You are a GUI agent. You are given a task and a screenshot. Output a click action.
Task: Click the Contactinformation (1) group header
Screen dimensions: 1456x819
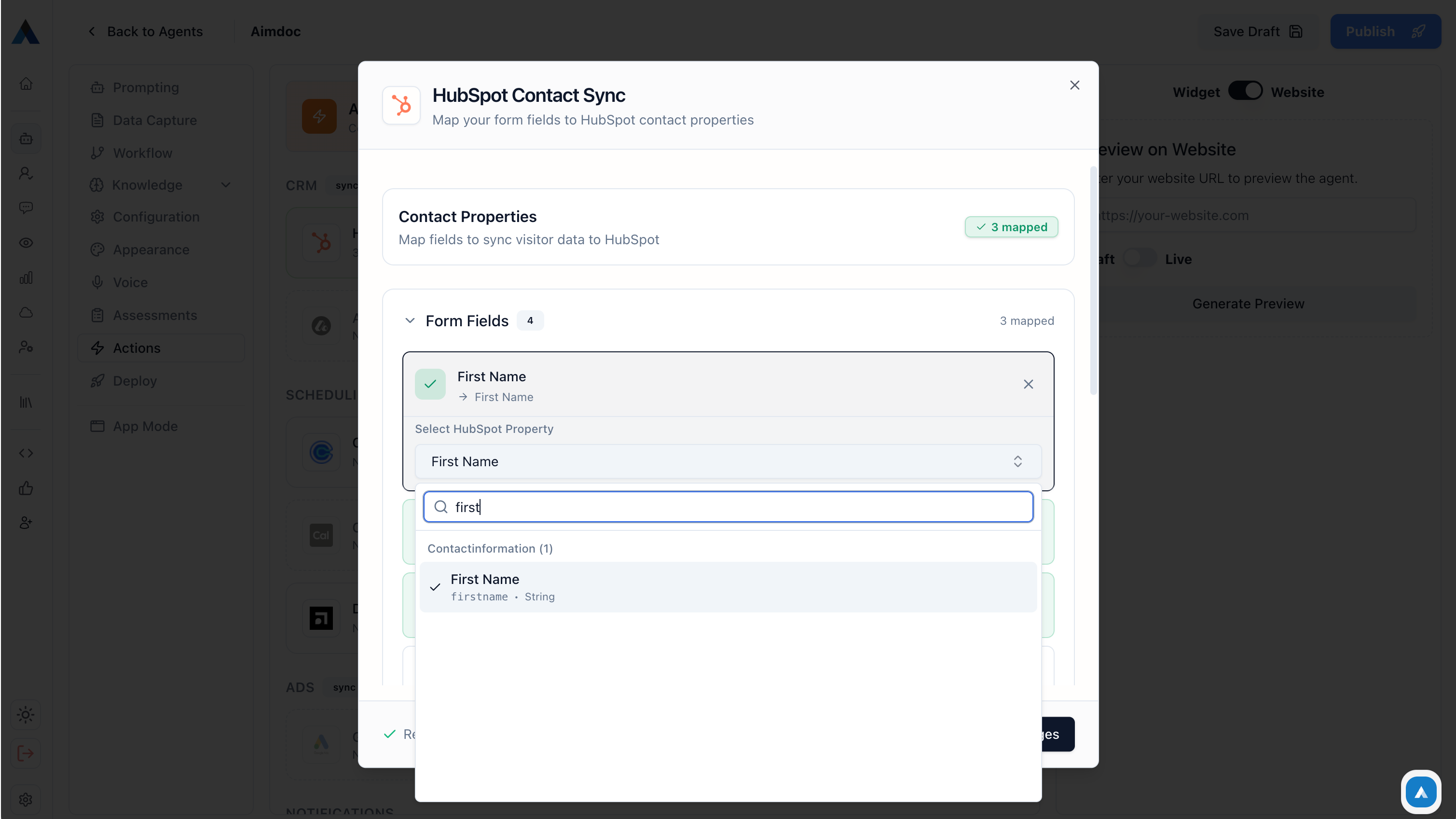click(490, 549)
